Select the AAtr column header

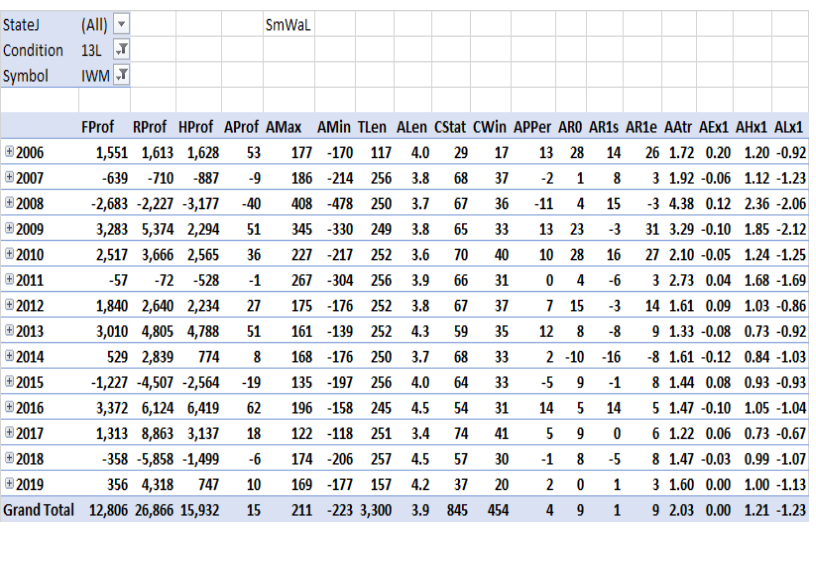tap(678, 127)
